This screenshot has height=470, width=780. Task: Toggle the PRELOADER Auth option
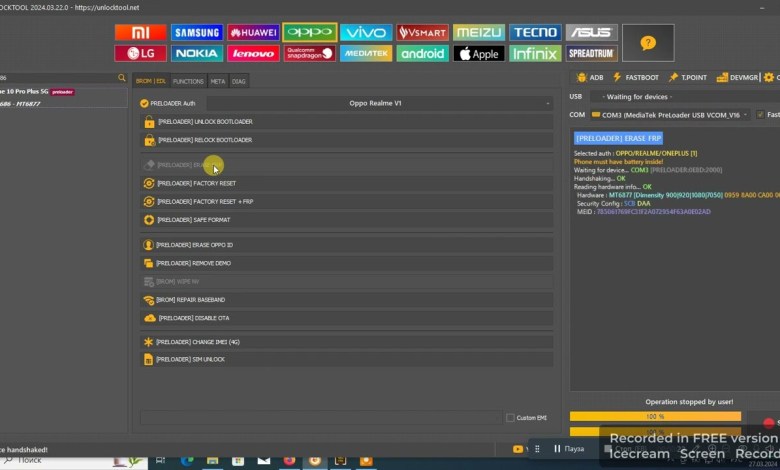click(x=145, y=103)
